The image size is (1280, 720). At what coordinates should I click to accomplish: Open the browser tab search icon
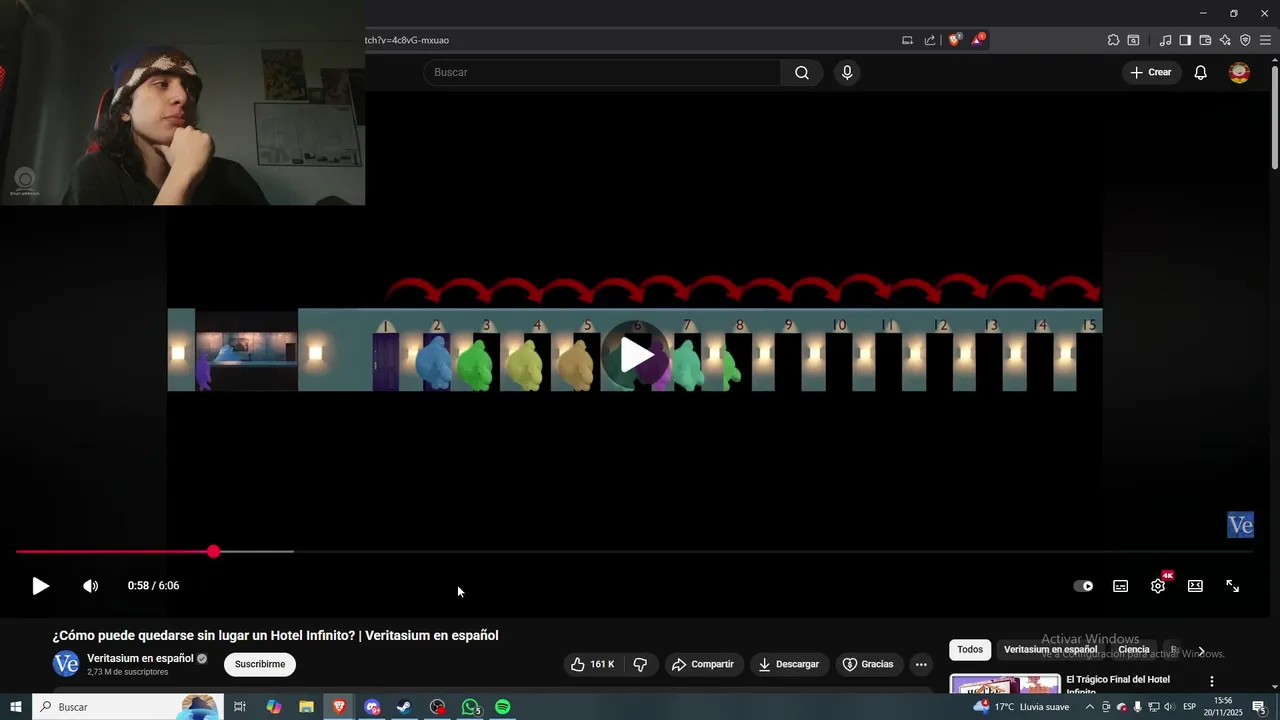coord(1133,40)
